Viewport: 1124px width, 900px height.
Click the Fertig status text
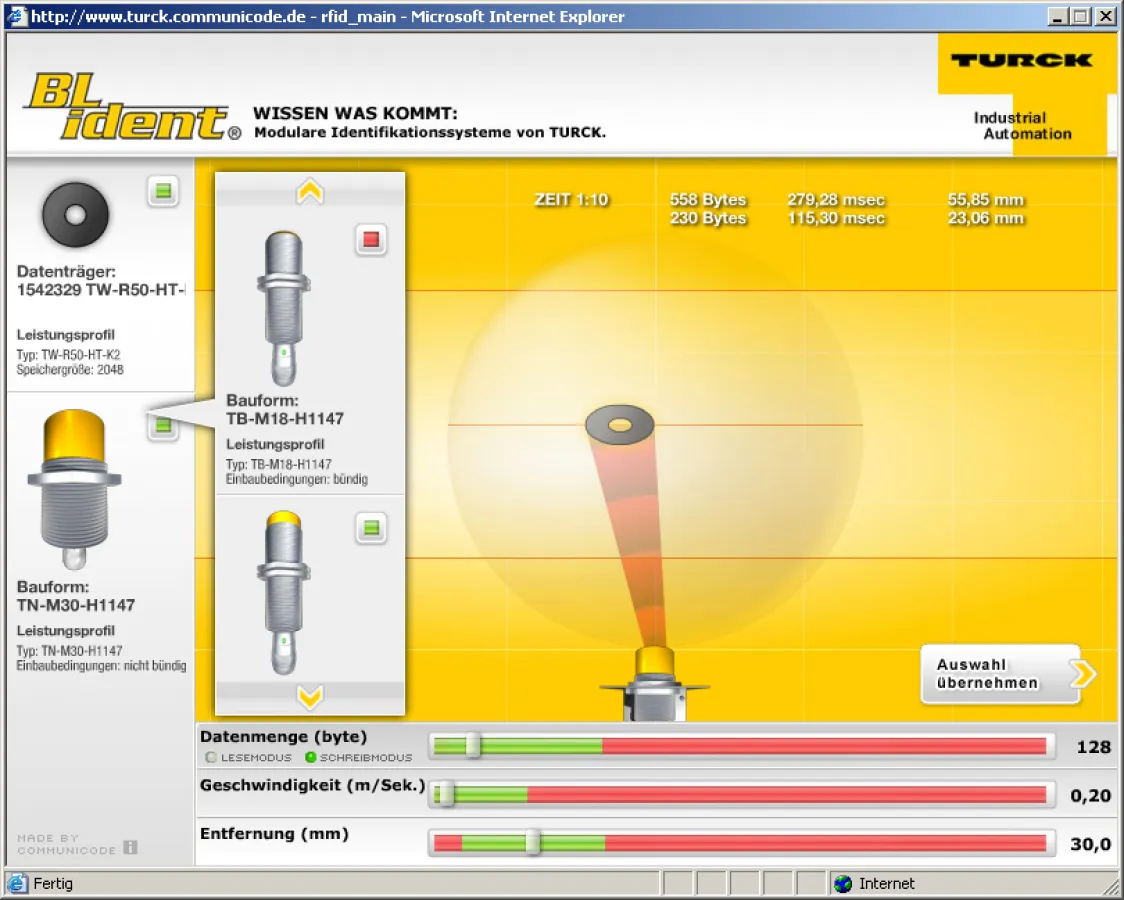click(x=54, y=884)
